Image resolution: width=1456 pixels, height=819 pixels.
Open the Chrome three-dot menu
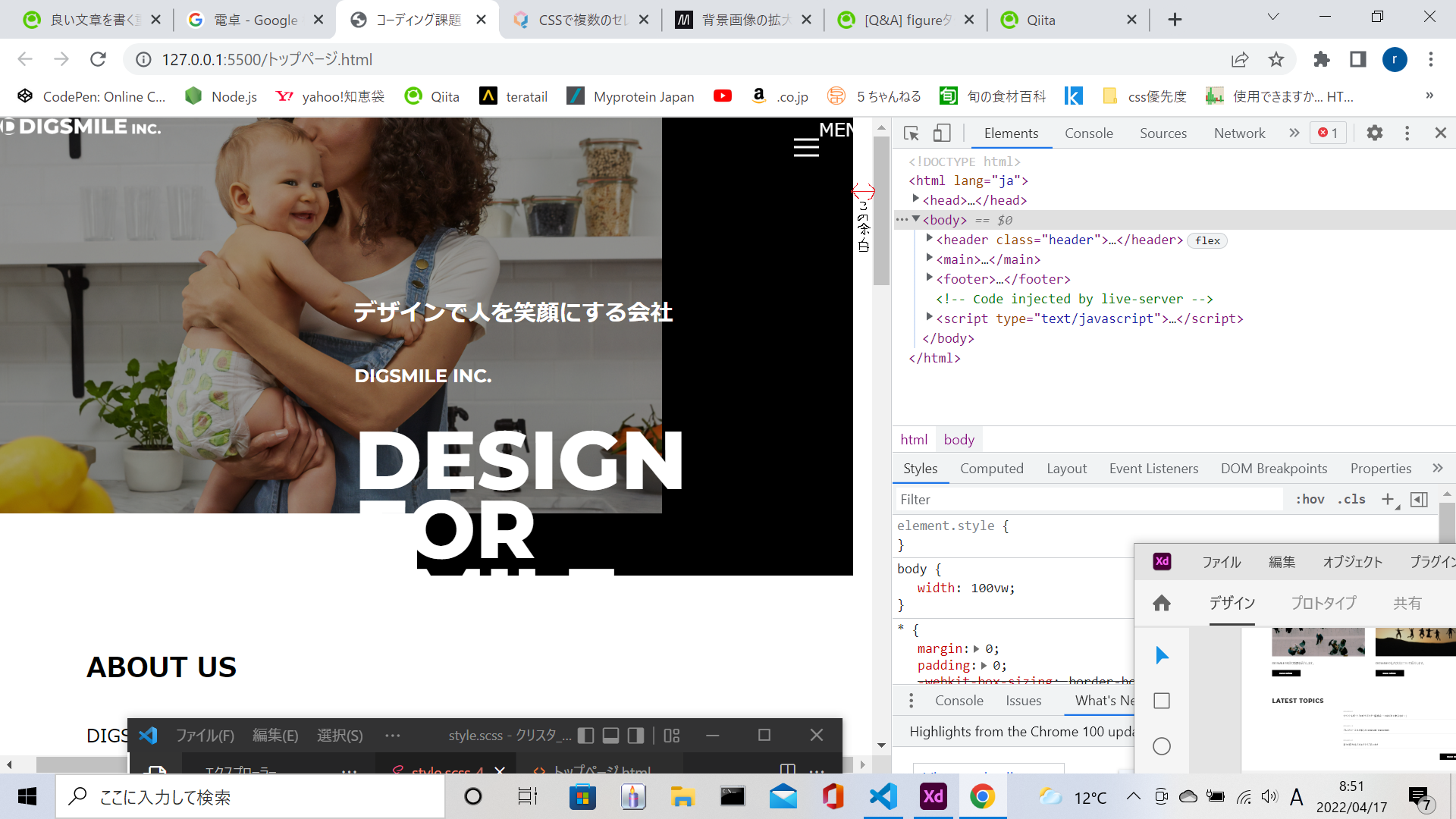pos(1431,59)
